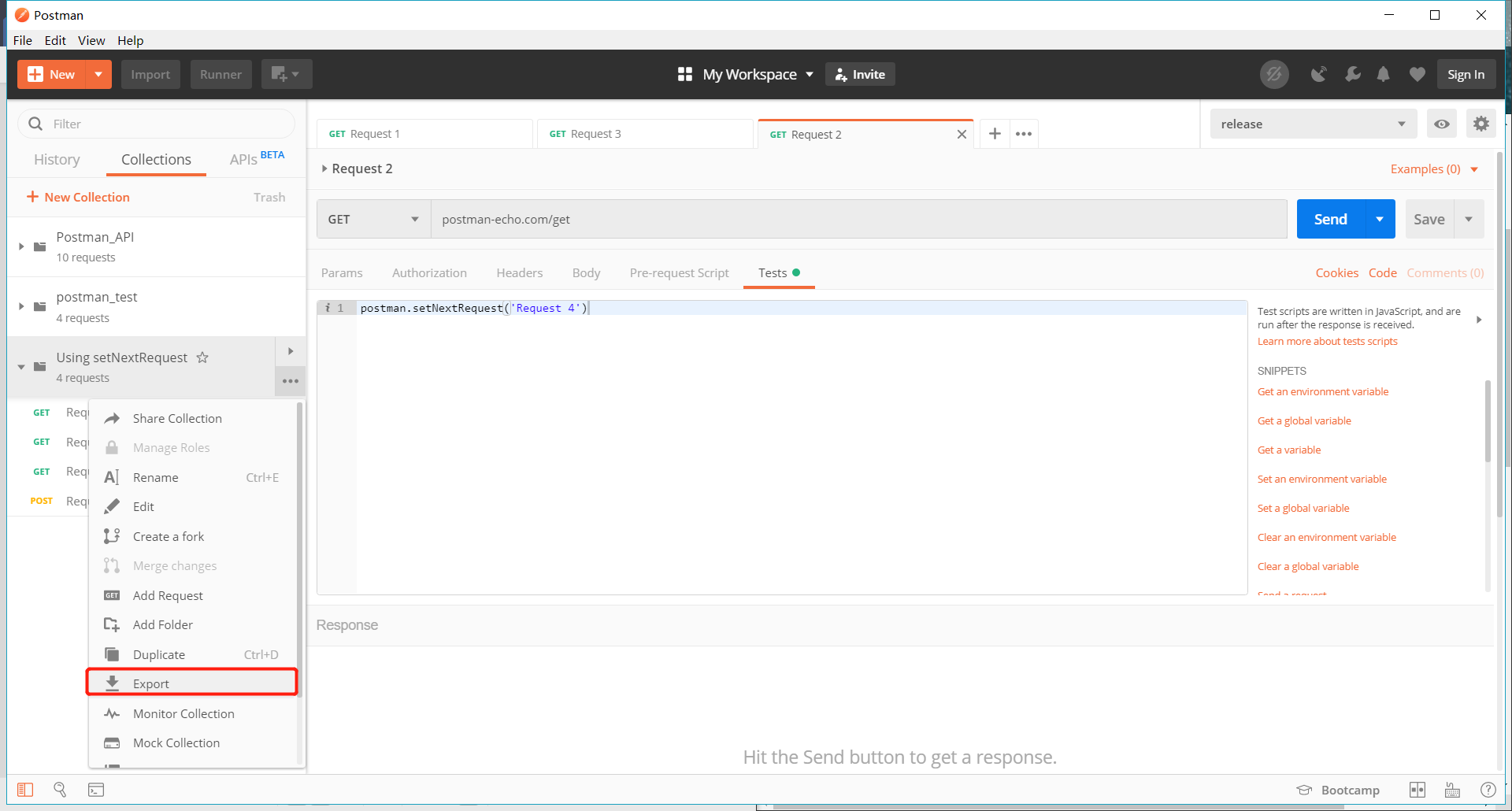
Task: Click the sync offline status icon
Action: click(1274, 74)
